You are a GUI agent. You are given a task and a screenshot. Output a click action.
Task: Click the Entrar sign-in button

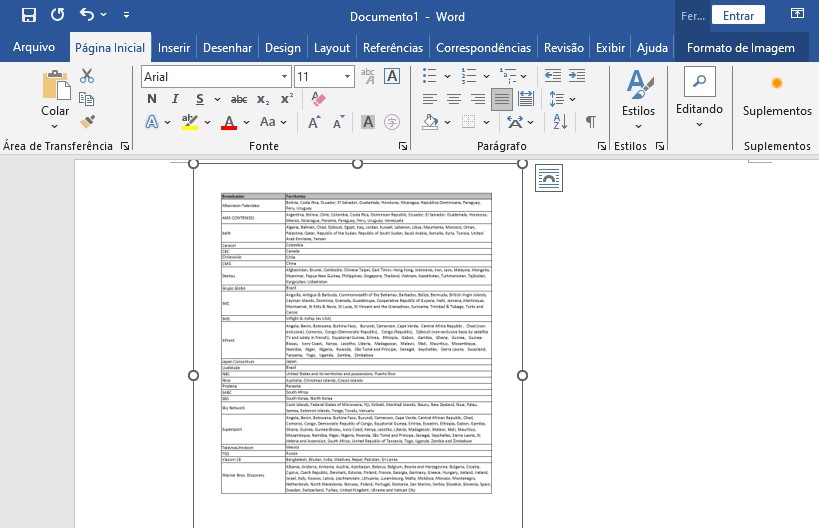738,15
